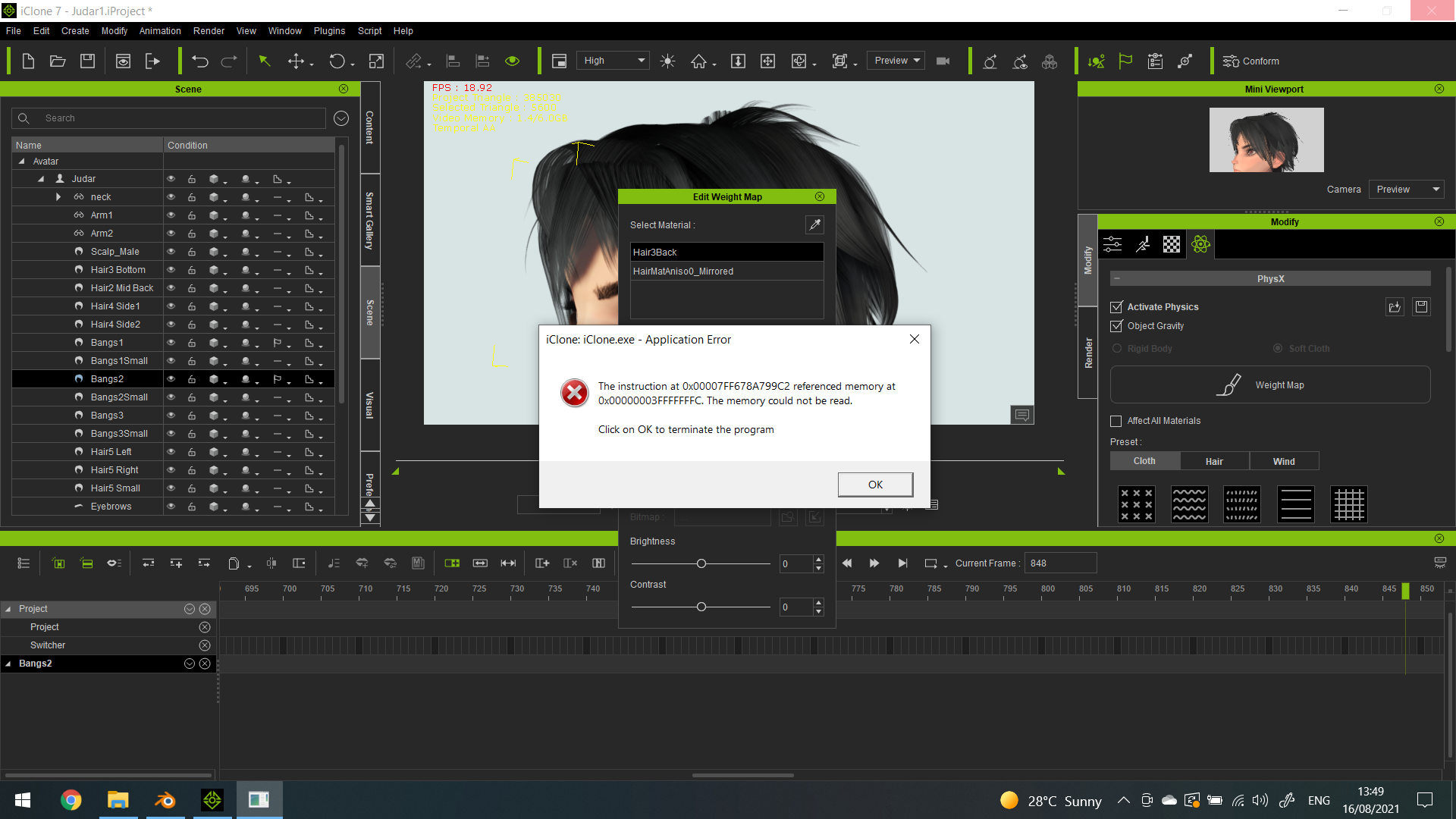
Task: Open Scene search filter dropdown circle
Action: 341,118
